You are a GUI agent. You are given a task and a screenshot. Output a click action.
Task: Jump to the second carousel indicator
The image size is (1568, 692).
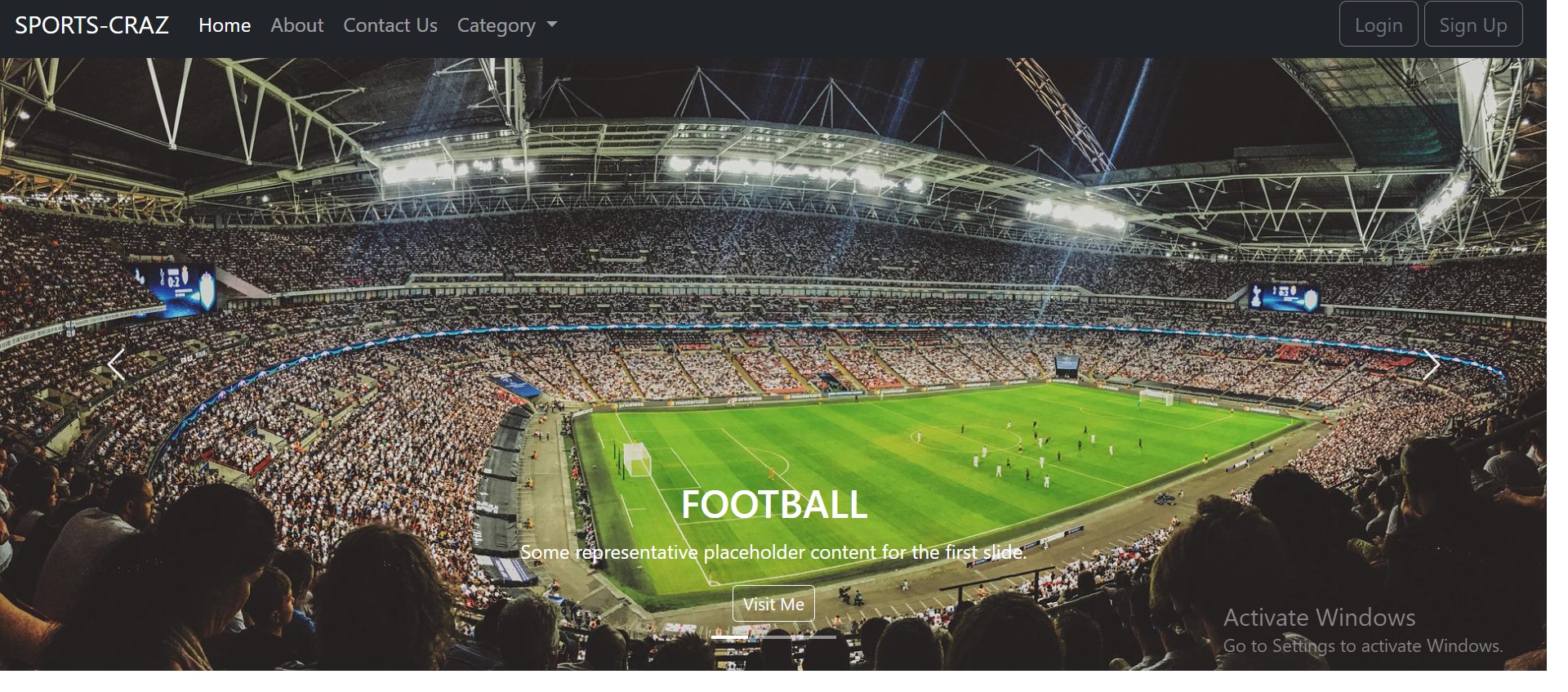pos(774,636)
